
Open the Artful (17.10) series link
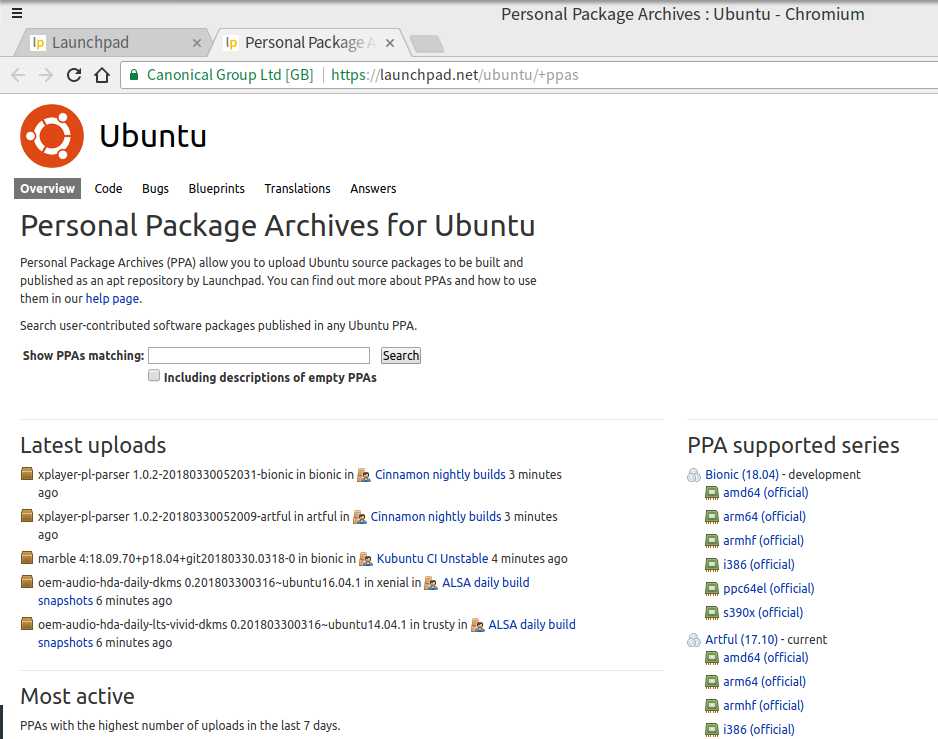(x=741, y=640)
